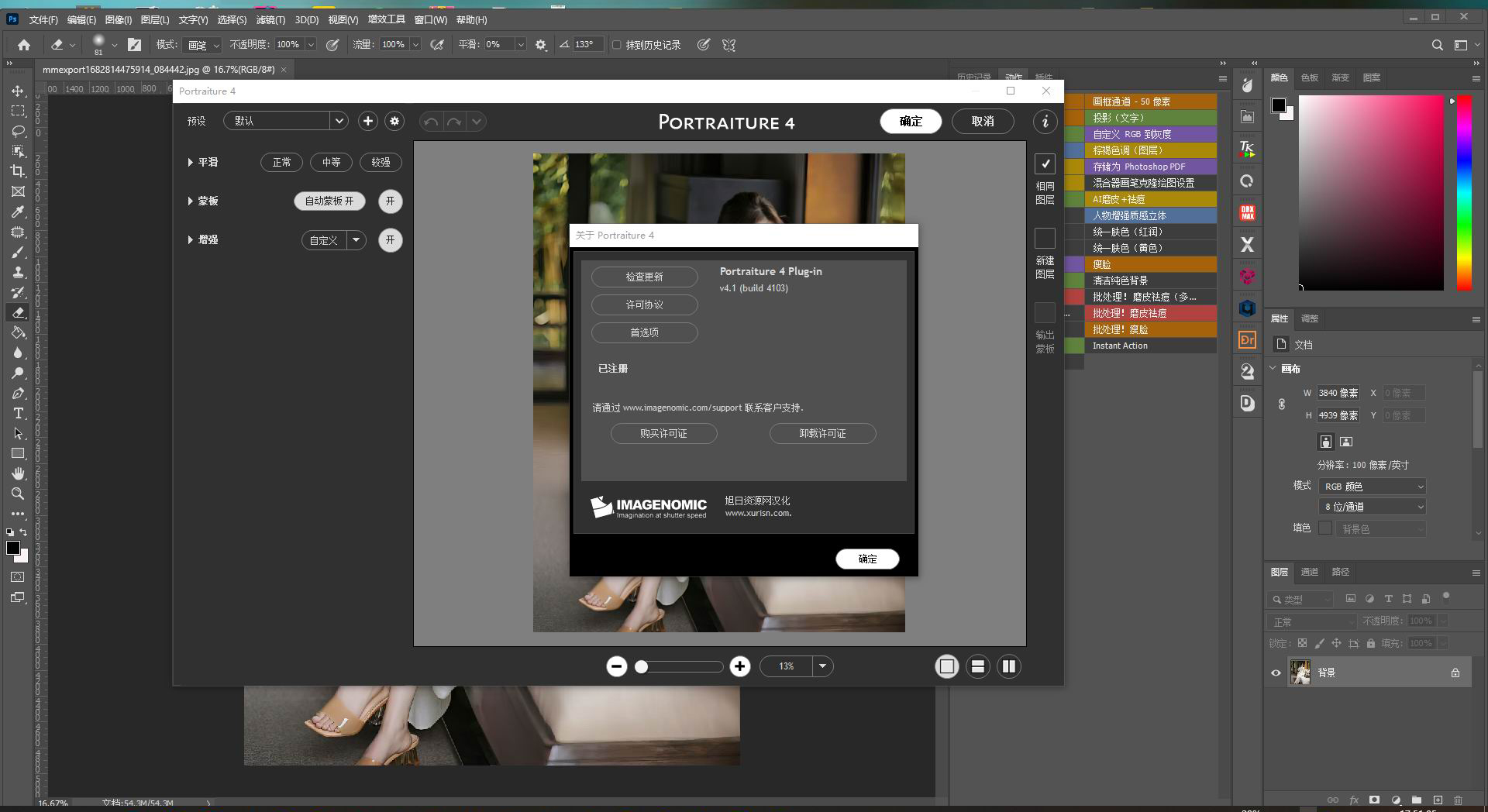Image resolution: width=1488 pixels, height=812 pixels.
Task: Select the Rectangular Marquee tool
Action: pos(18,111)
